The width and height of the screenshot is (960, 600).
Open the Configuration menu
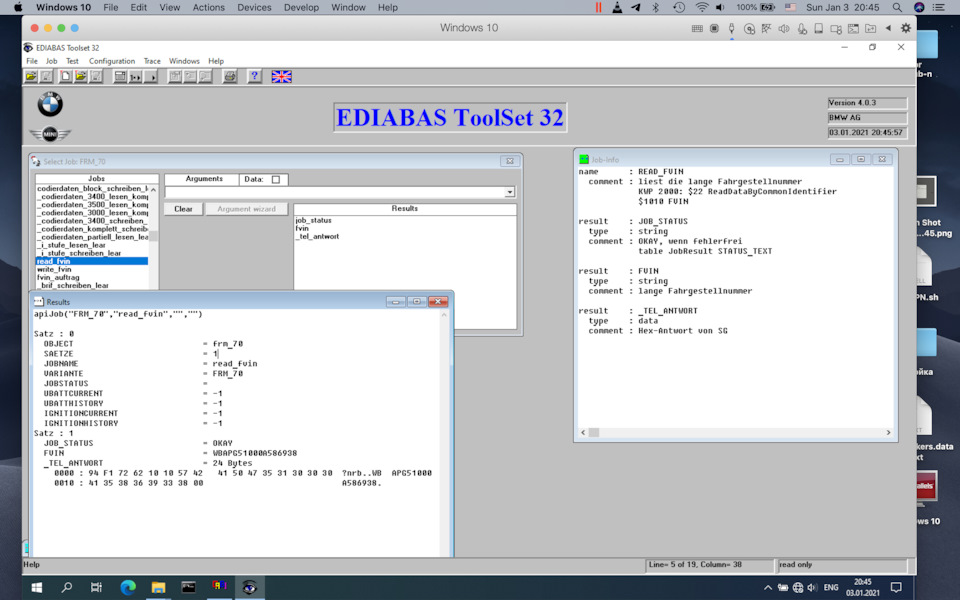tap(112, 61)
